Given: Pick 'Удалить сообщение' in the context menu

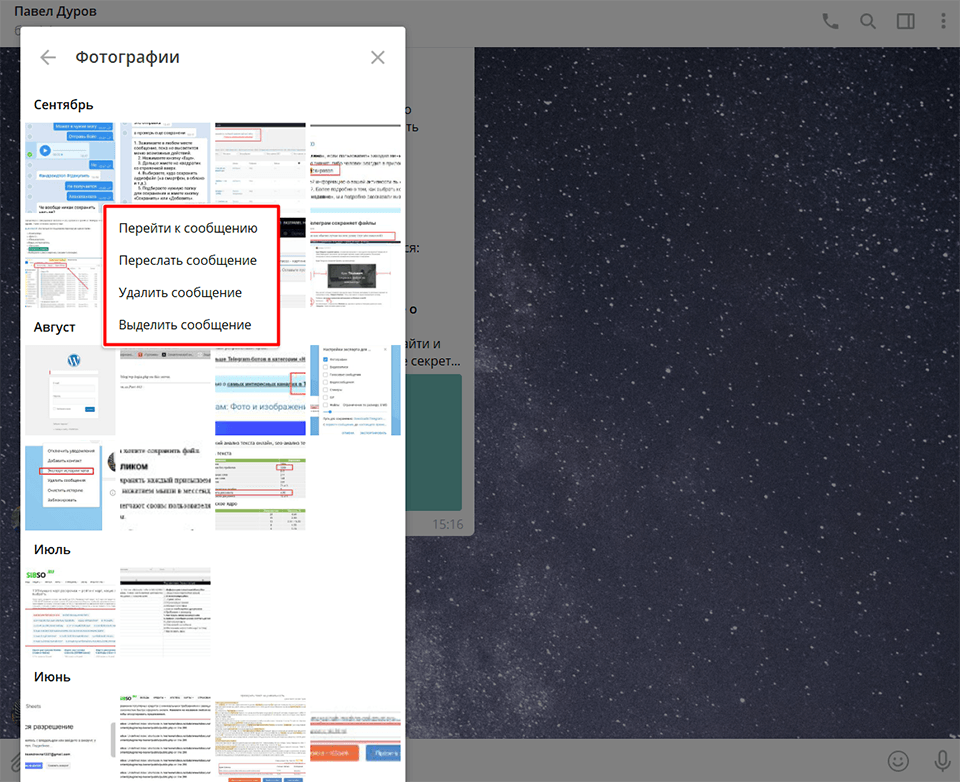Looking at the screenshot, I should point(180,292).
